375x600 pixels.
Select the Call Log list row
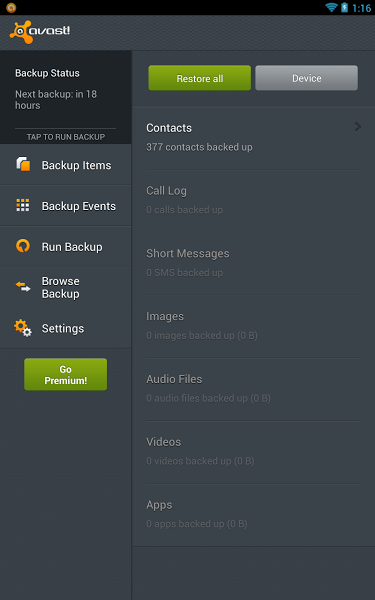coord(253,201)
